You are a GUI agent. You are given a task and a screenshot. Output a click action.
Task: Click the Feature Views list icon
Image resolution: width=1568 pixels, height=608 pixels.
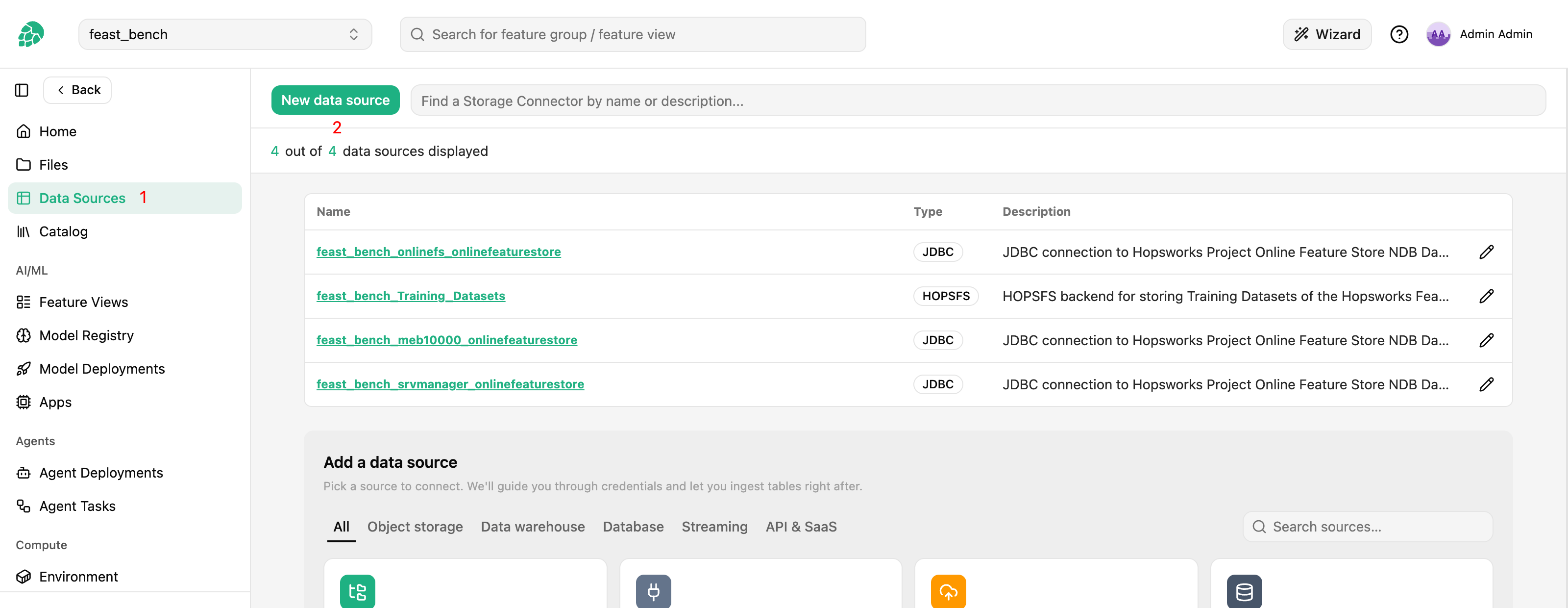pyautogui.click(x=23, y=302)
